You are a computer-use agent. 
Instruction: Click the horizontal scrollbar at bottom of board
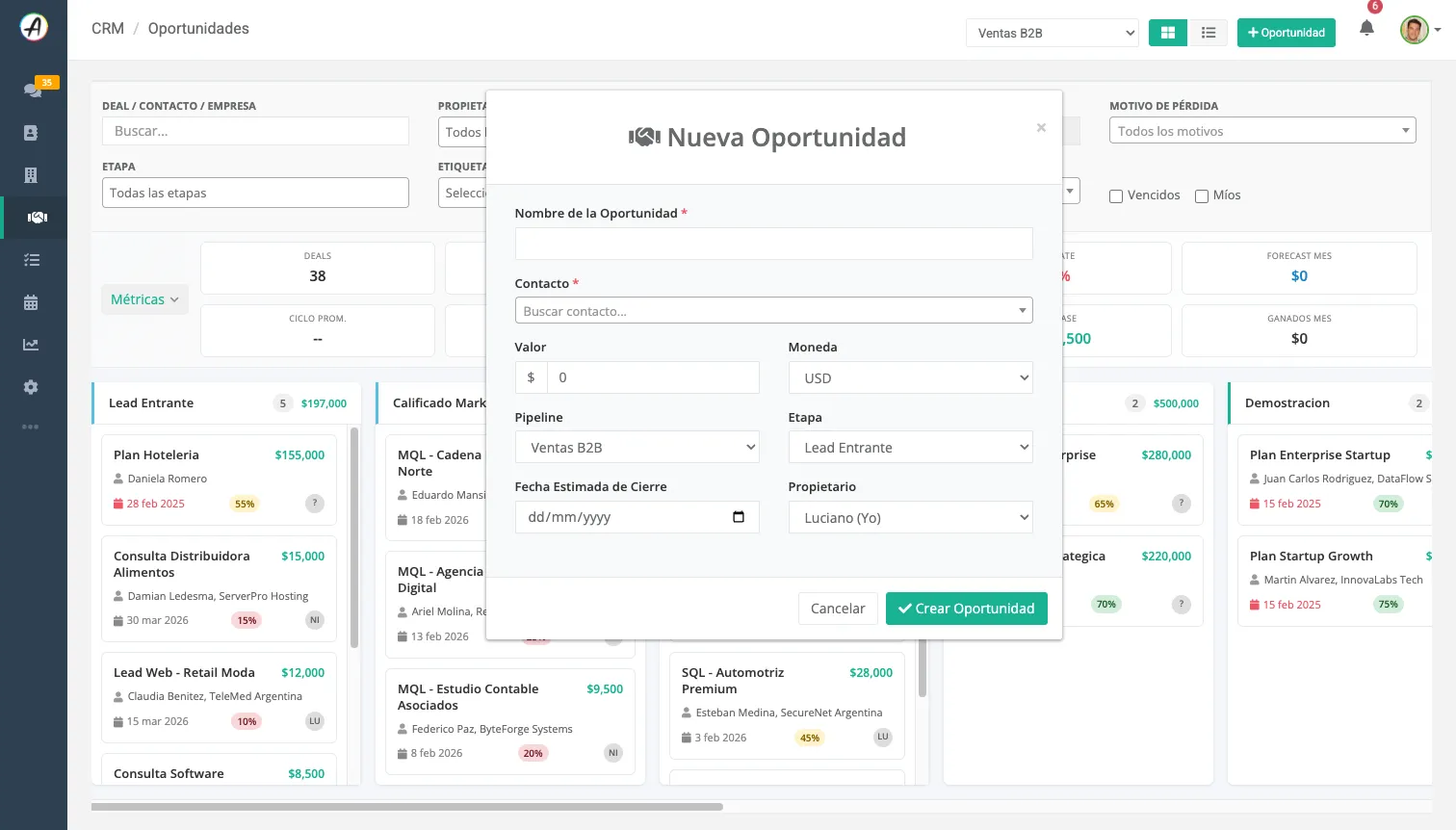click(x=407, y=807)
